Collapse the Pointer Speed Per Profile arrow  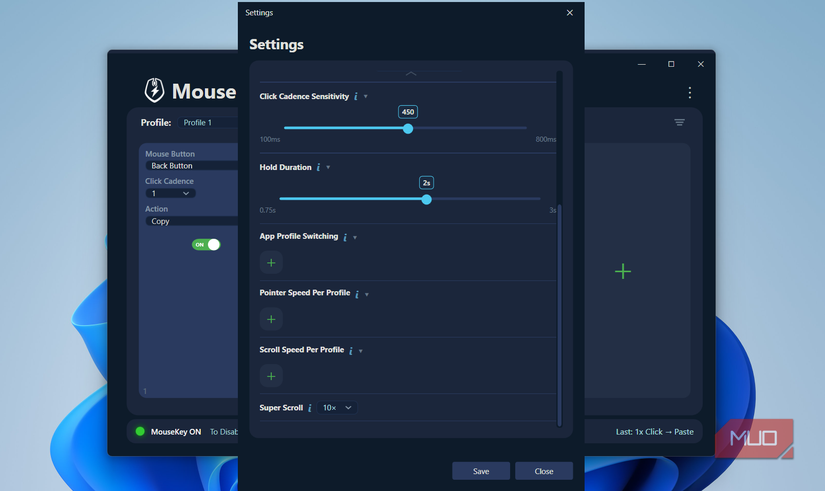tap(367, 295)
